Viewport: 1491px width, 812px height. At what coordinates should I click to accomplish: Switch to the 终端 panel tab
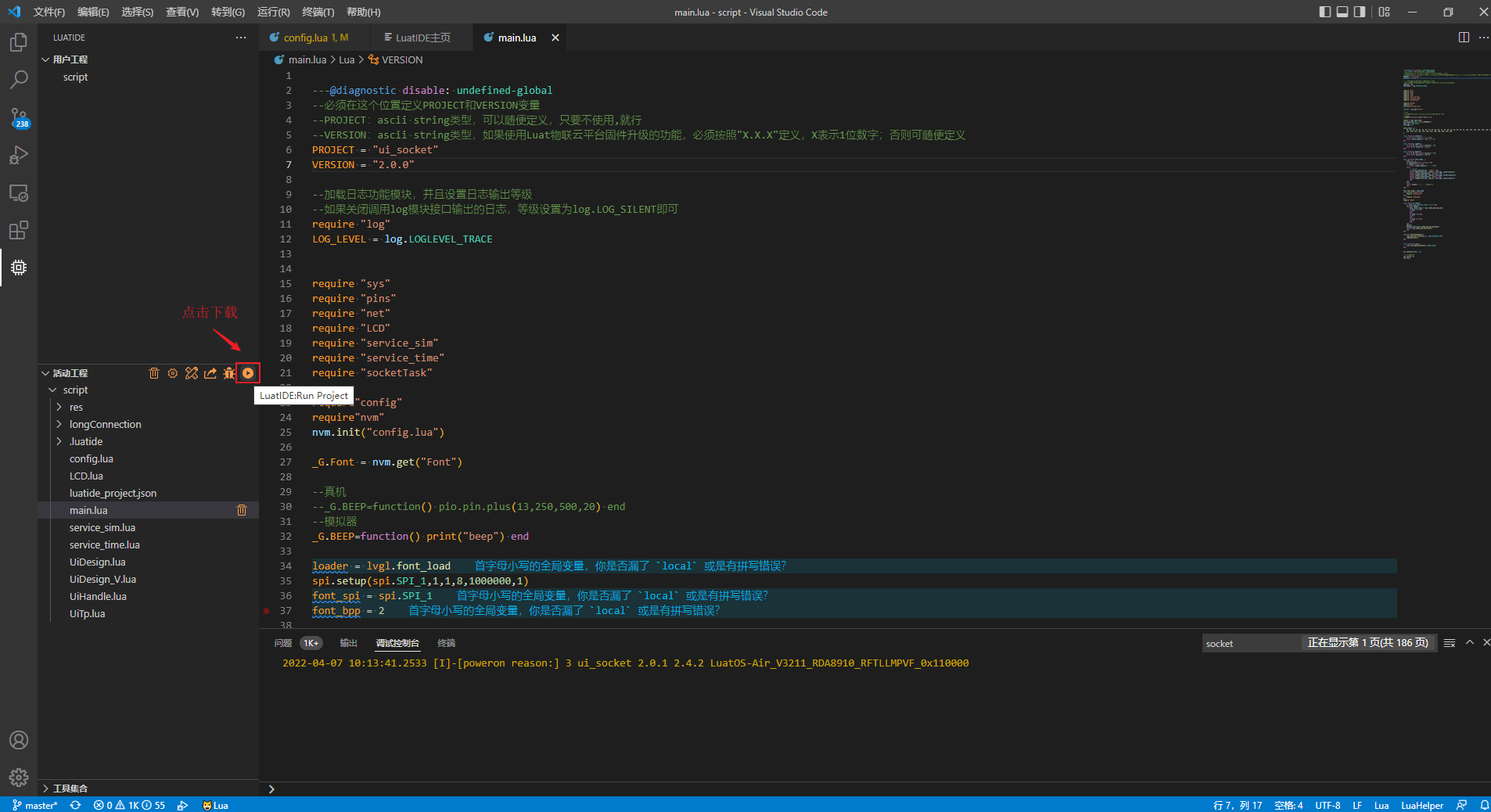click(x=447, y=643)
